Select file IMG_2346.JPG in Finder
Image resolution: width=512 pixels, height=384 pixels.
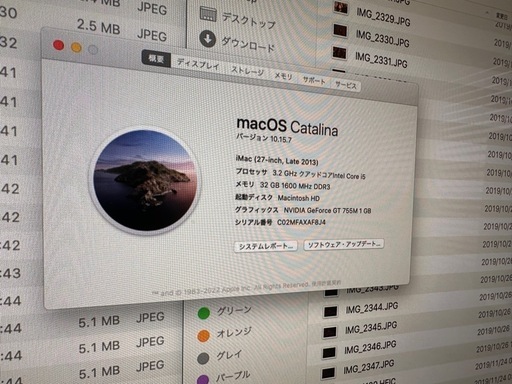tap(370, 347)
